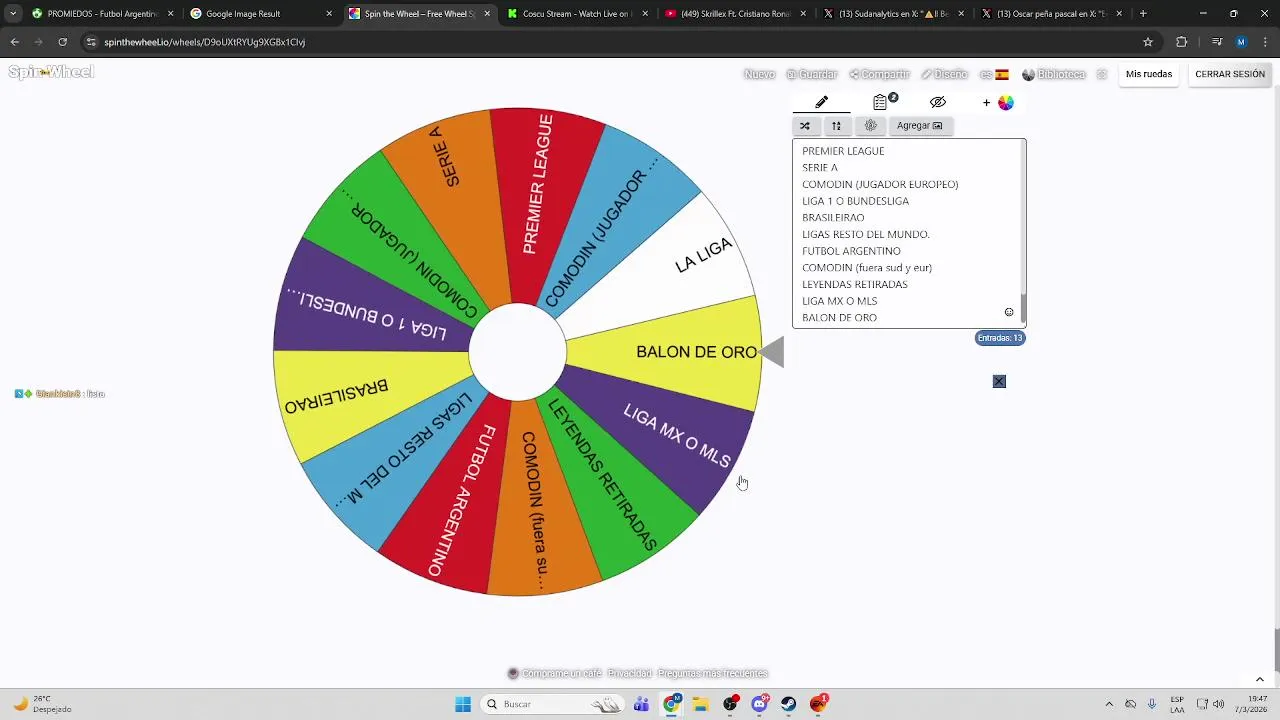The width and height of the screenshot is (1280, 720).
Task: Open the entries settings gear
Action: [x=870, y=125]
